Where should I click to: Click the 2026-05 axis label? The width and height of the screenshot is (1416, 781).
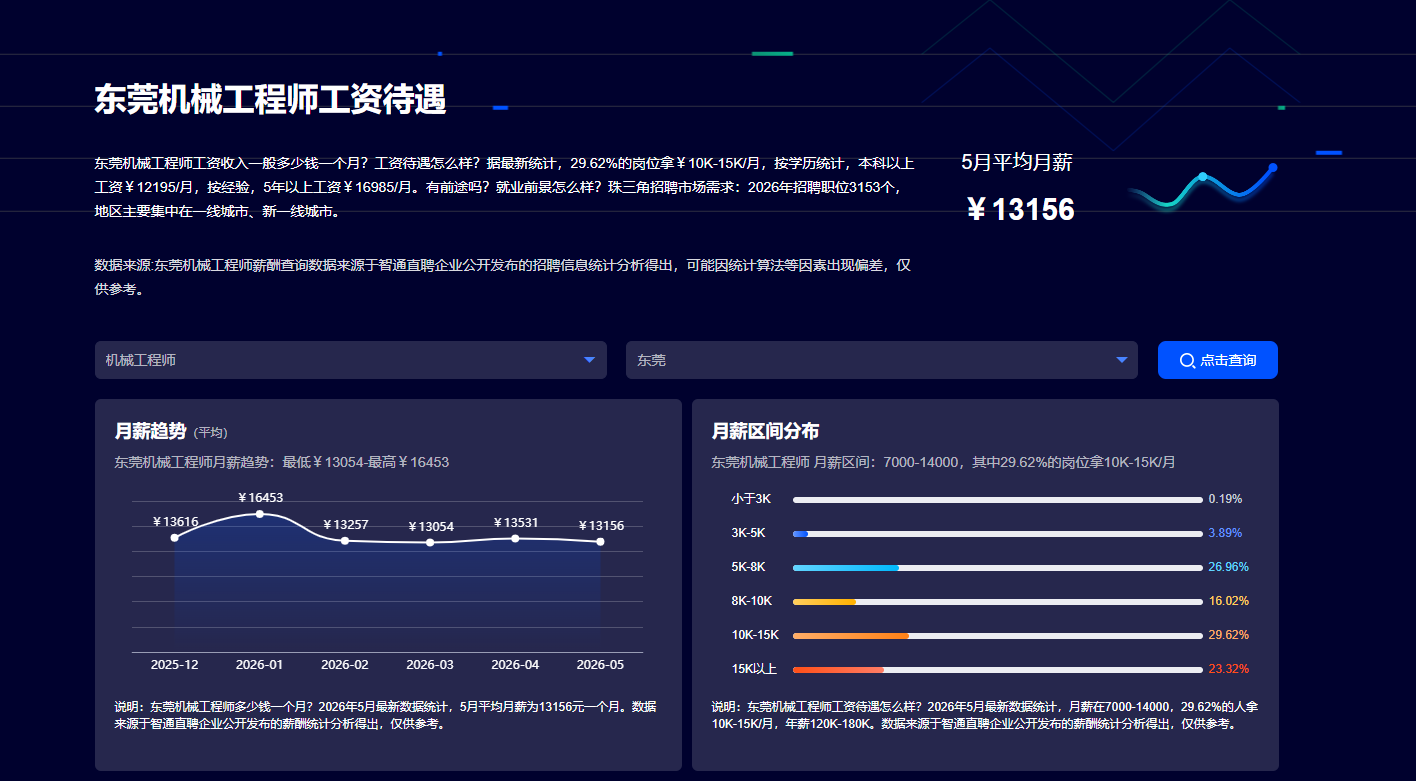(x=600, y=665)
